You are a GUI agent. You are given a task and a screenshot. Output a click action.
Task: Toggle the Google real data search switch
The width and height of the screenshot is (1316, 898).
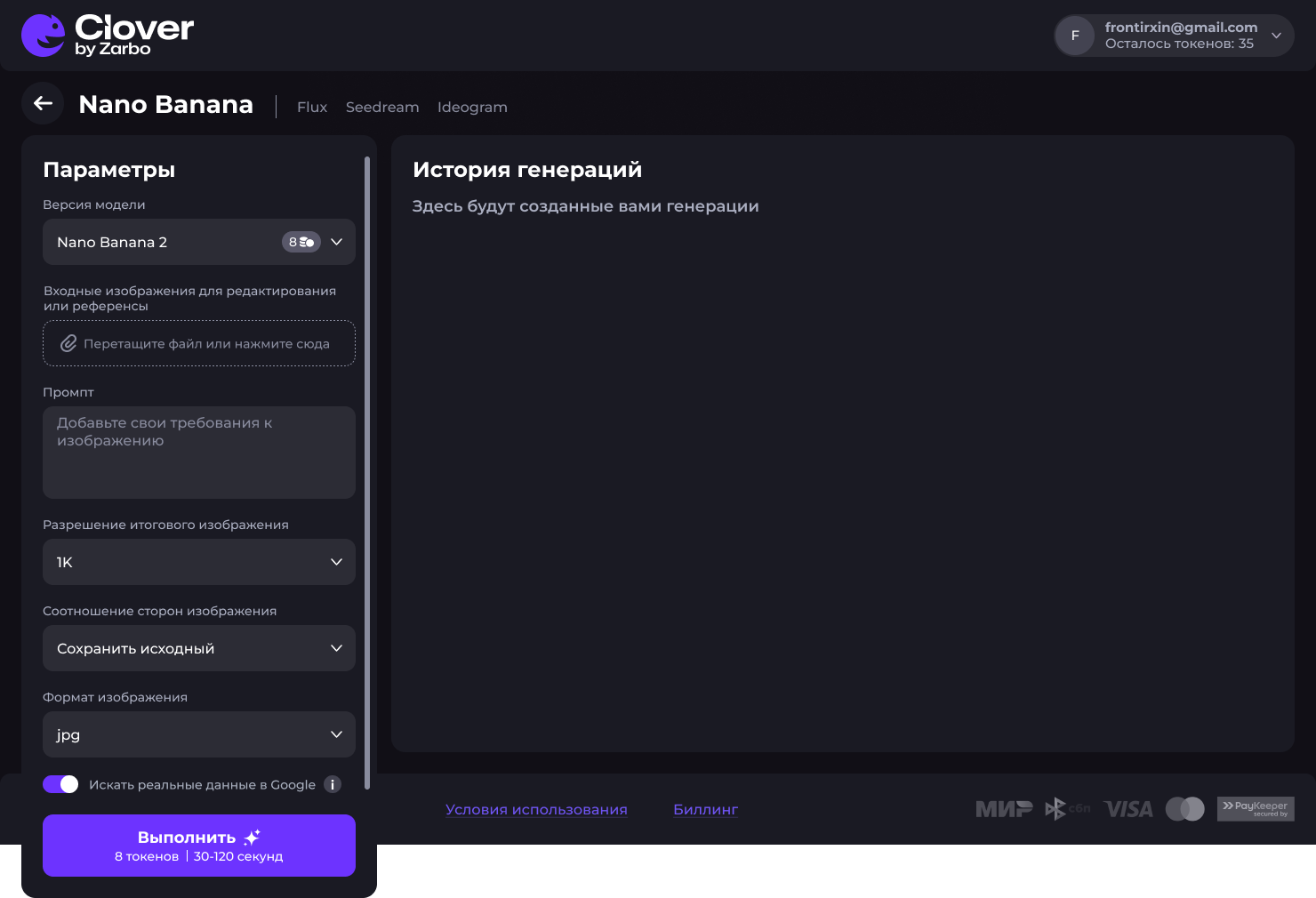(x=60, y=784)
